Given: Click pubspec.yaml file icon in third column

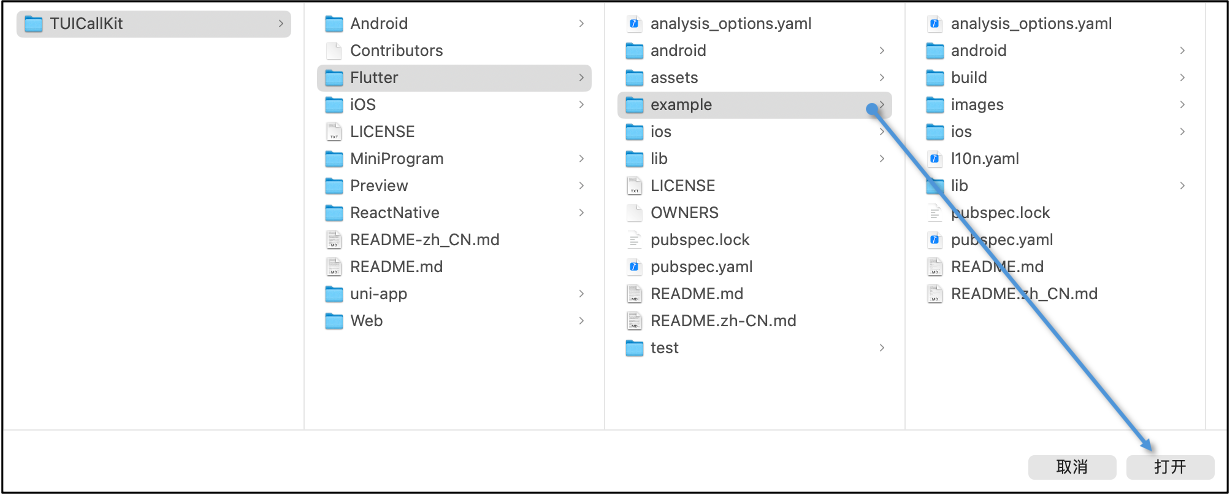Looking at the screenshot, I should pyautogui.click(x=634, y=267).
